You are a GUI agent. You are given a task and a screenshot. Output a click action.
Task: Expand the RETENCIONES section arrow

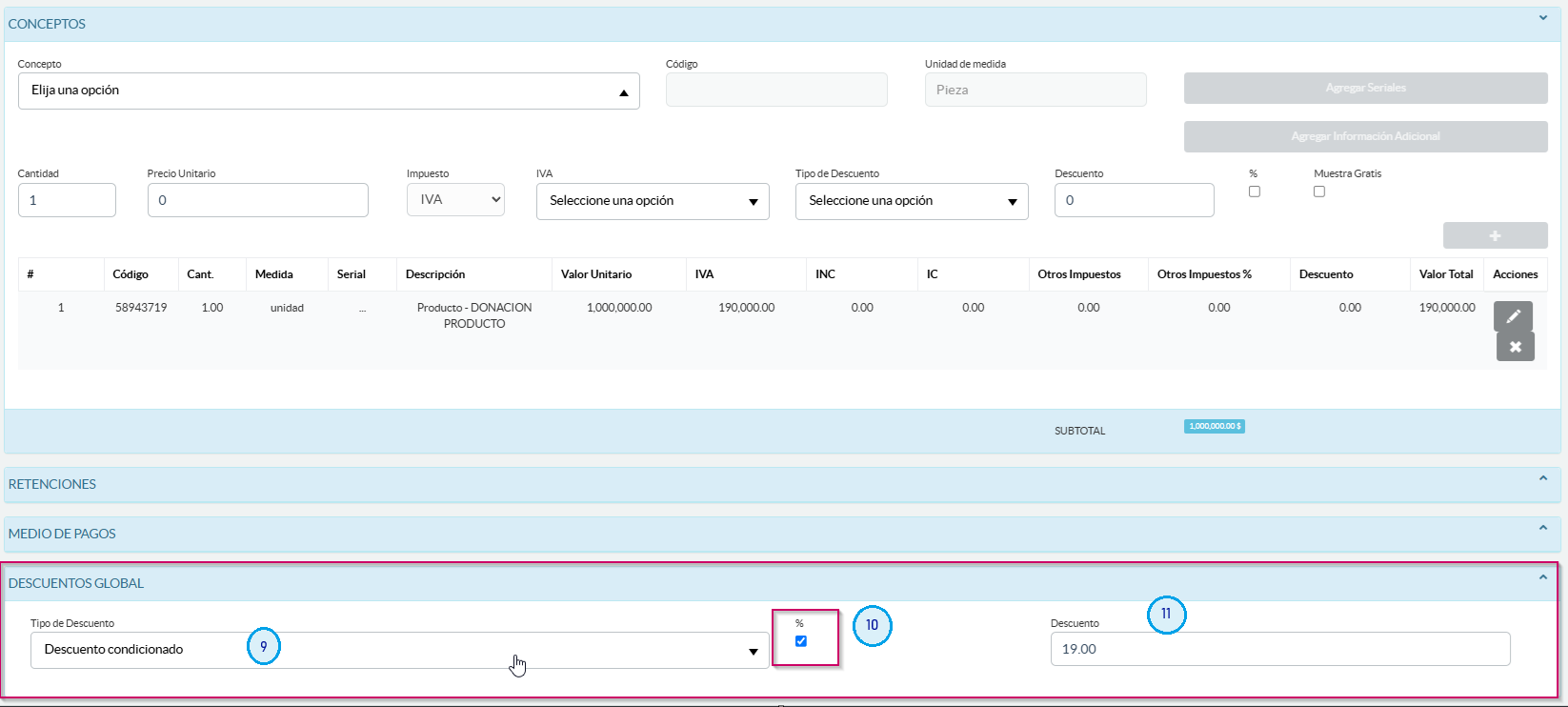point(1543,478)
